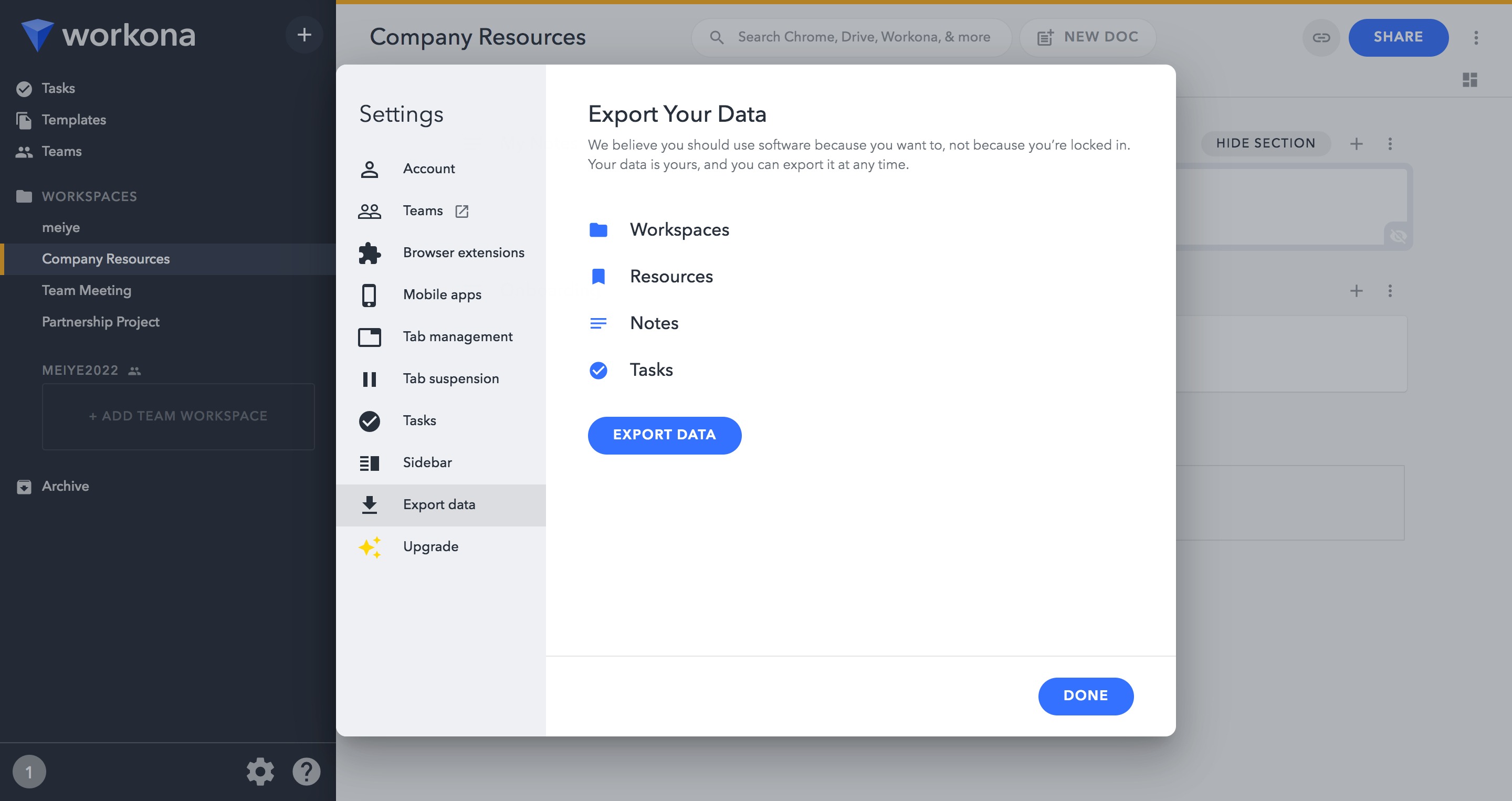Click the Tab suspension pause icon
This screenshot has width=1512, height=801.
pyautogui.click(x=369, y=379)
